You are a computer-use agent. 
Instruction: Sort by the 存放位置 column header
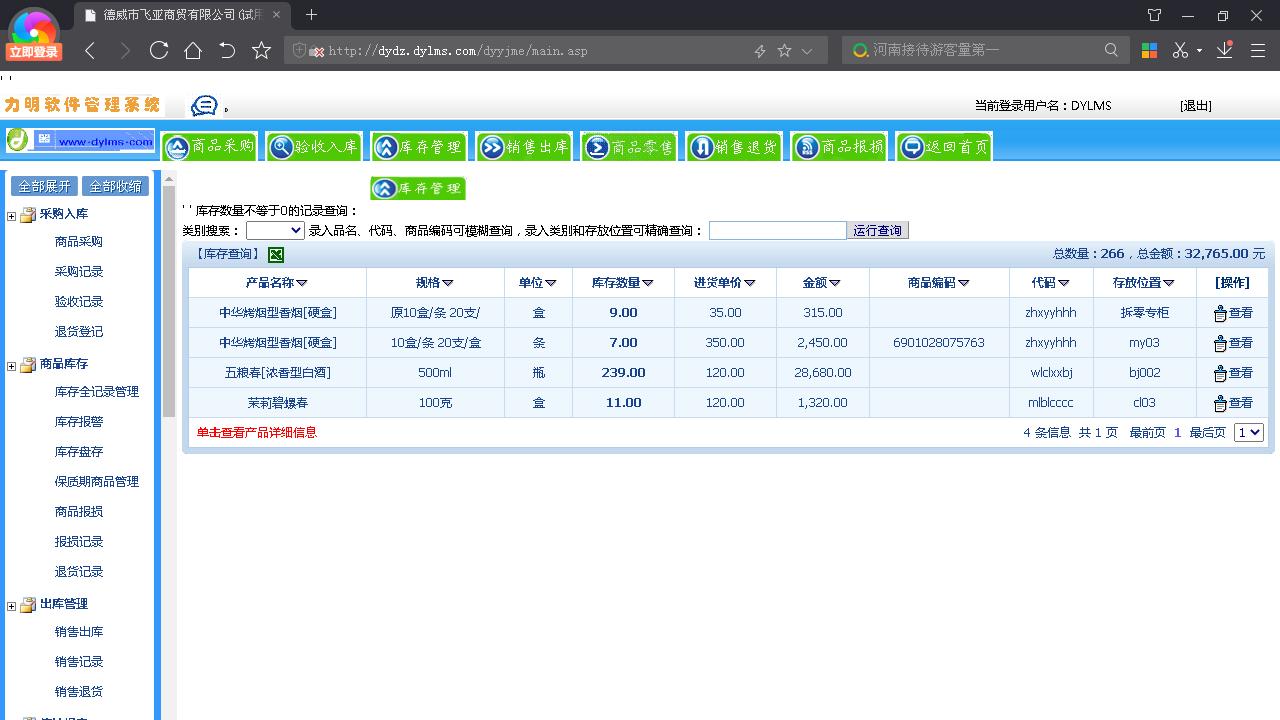coord(1143,283)
